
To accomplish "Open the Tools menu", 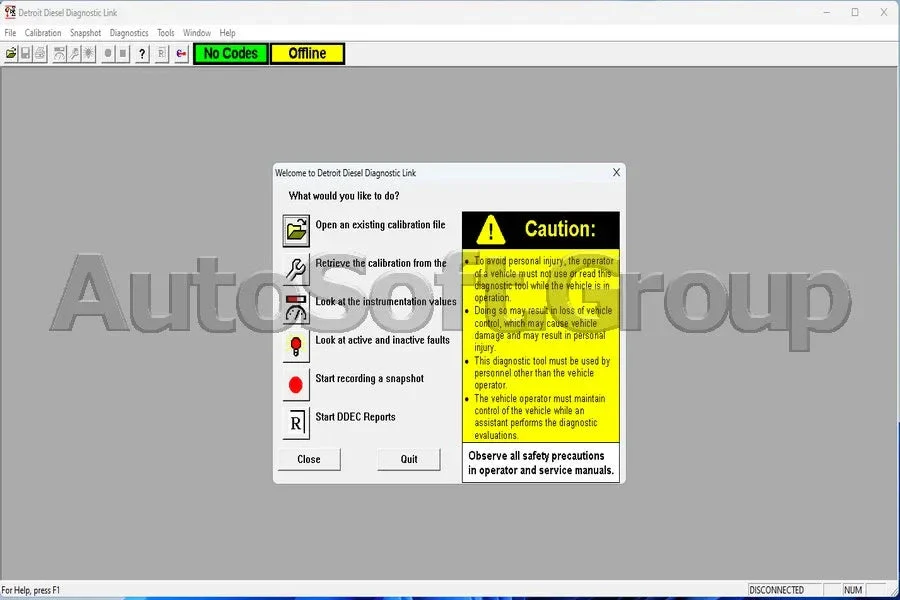I will (165, 33).
